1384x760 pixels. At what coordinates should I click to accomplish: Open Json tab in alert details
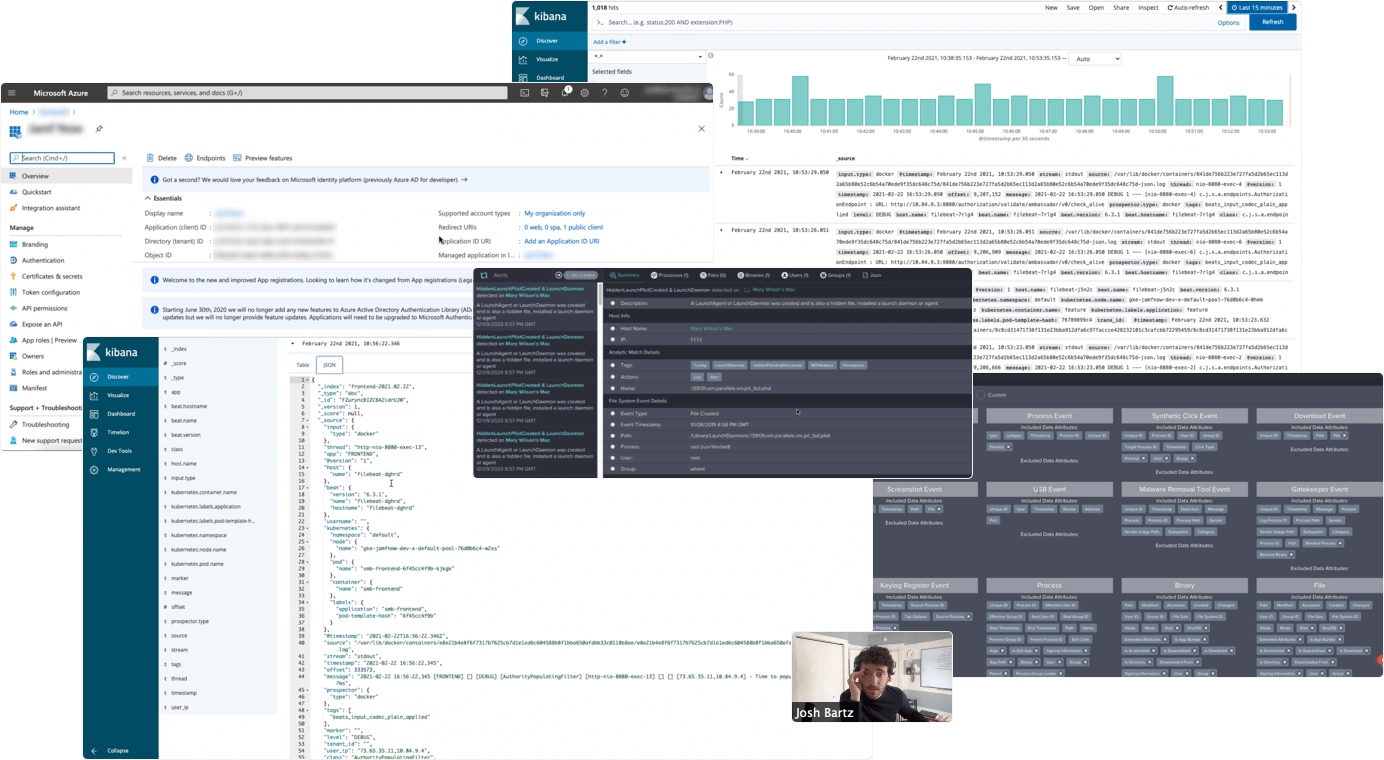873,274
